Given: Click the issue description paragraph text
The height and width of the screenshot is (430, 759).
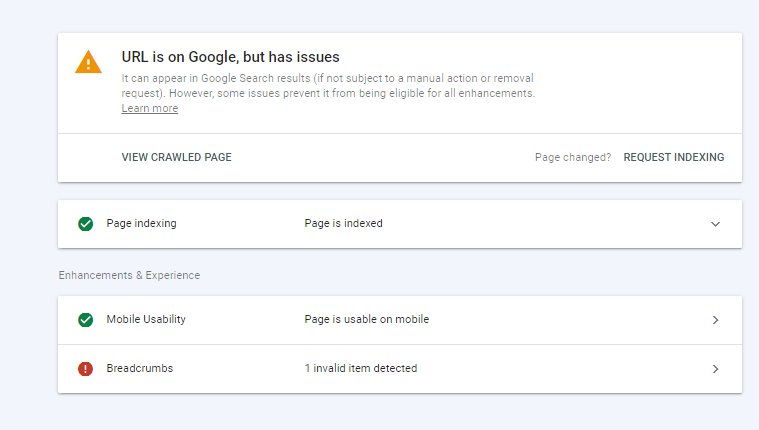Looking at the screenshot, I should pos(328,86).
